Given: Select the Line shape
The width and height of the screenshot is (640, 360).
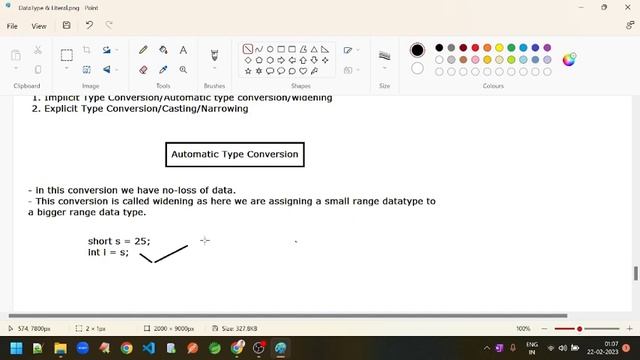Looking at the screenshot, I should click(248, 49).
